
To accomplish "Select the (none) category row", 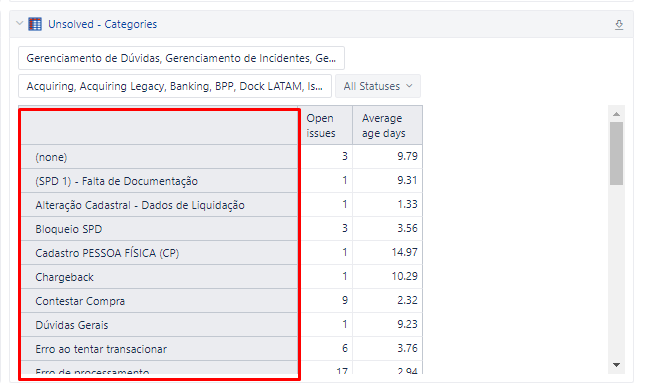I will point(159,157).
